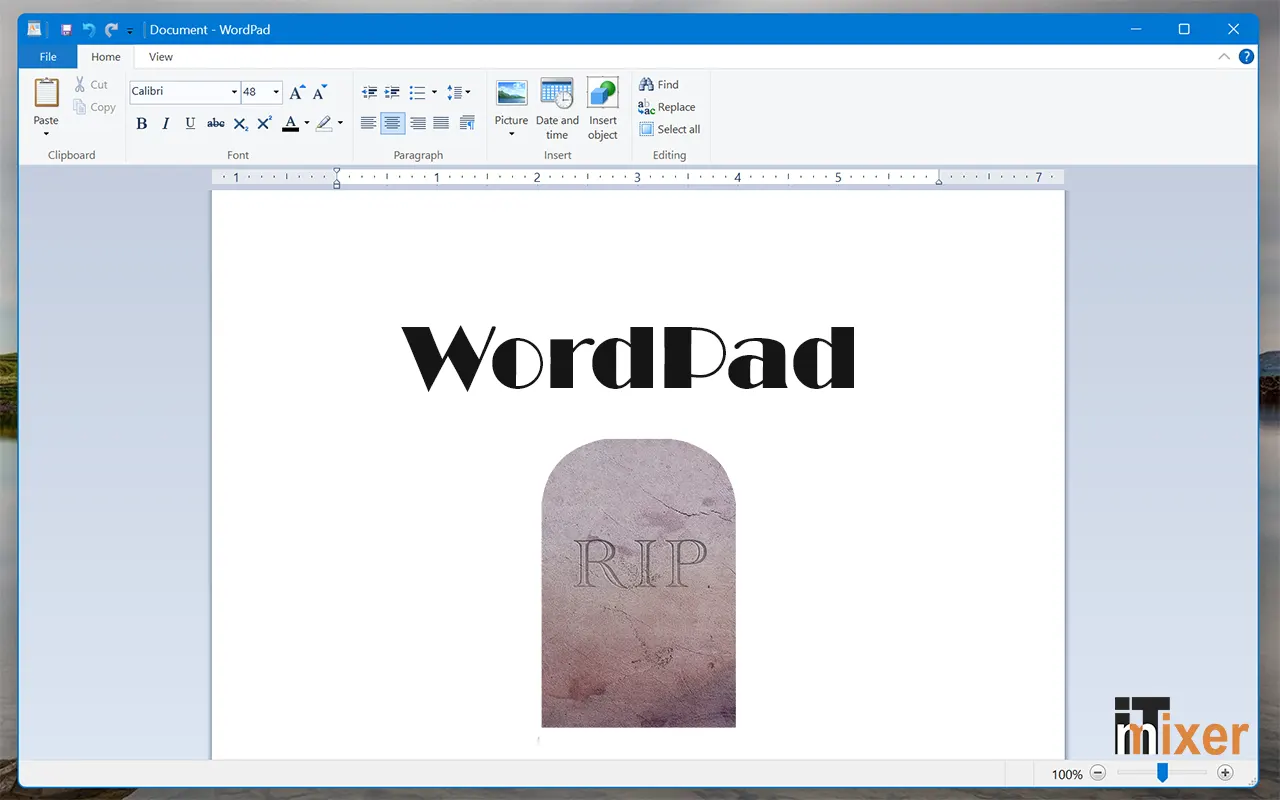Image resolution: width=1280 pixels, height=800 pixels.
Task: Expand the font size dropdown arrow
Action: point(276,92)
